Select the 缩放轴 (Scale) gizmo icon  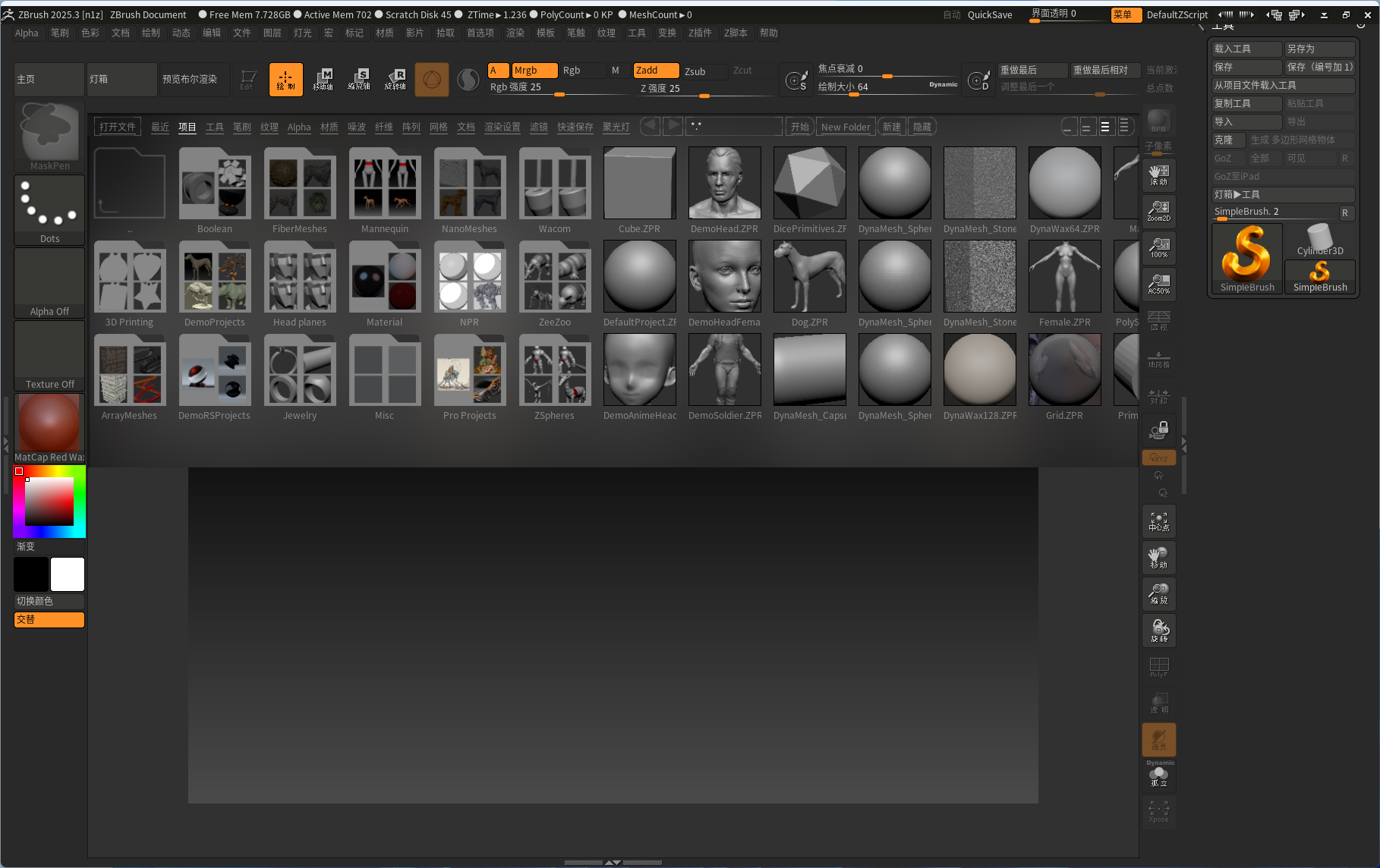pos(359,79)
